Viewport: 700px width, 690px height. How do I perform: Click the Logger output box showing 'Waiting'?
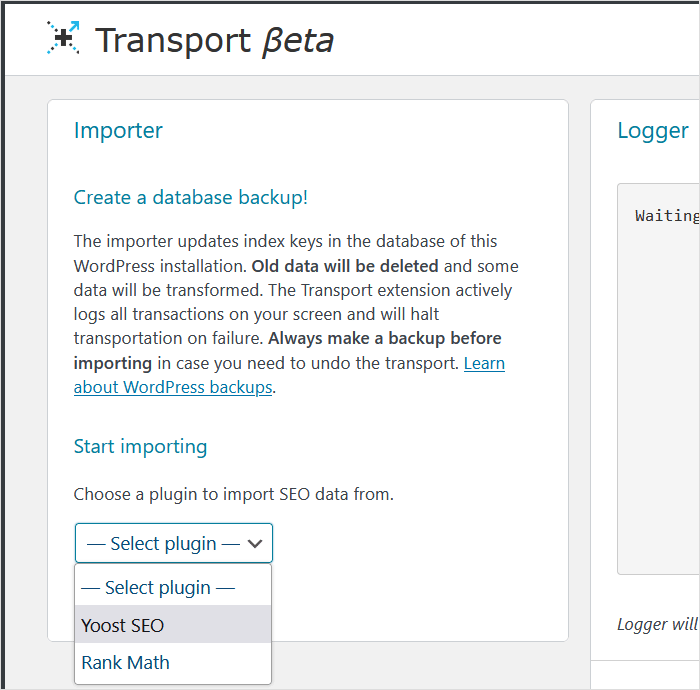(658, 378)
